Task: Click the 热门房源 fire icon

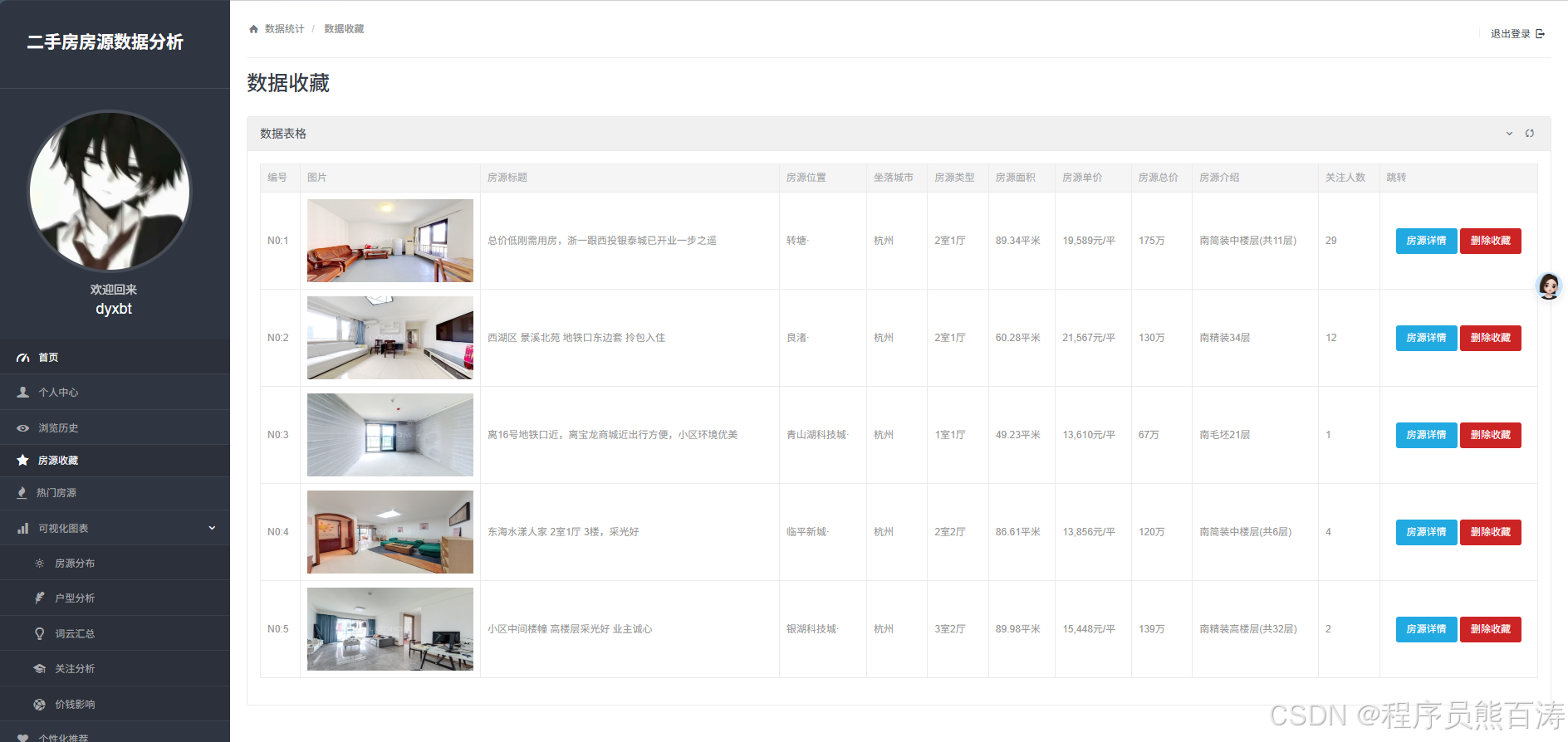Action: coord(22,493)
